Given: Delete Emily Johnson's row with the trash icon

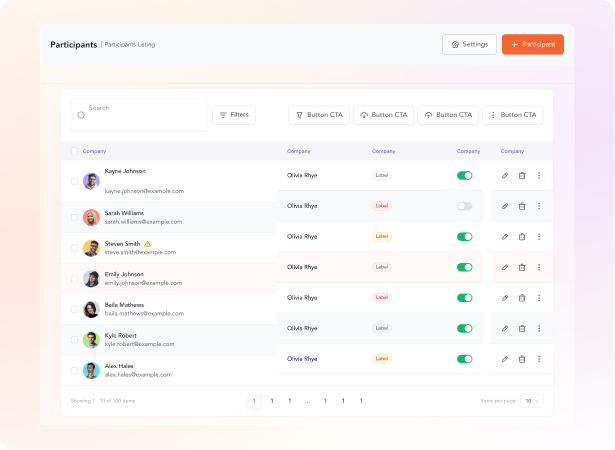Looking at the screenshot, I should point(522,267).
